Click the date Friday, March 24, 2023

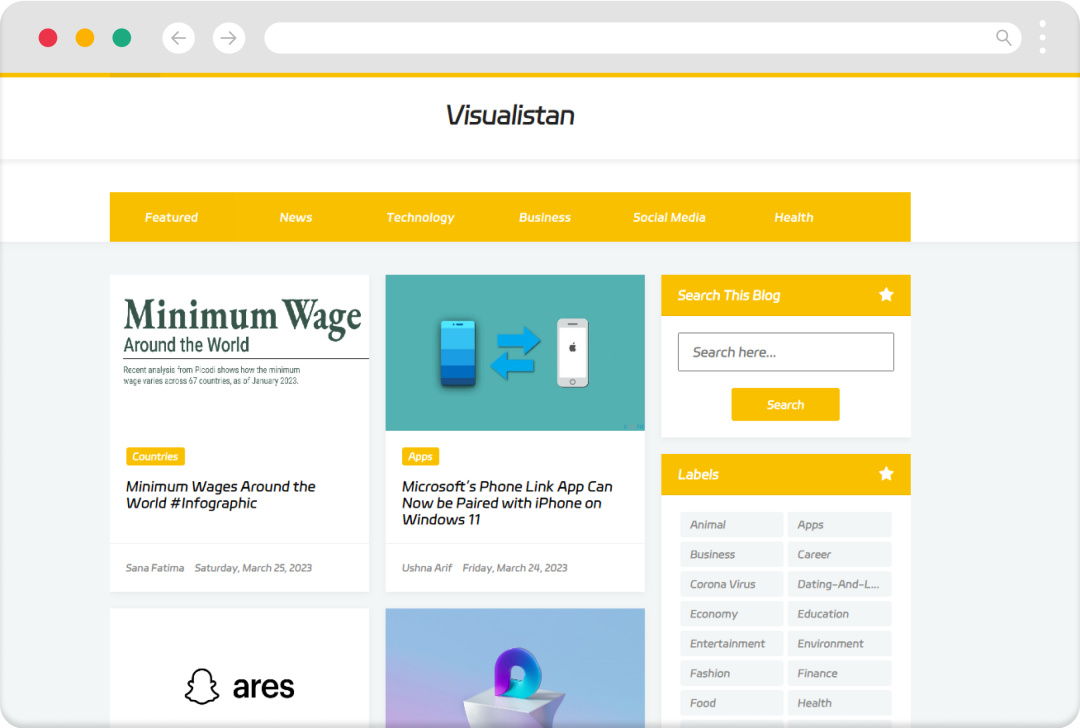point(515,568)
